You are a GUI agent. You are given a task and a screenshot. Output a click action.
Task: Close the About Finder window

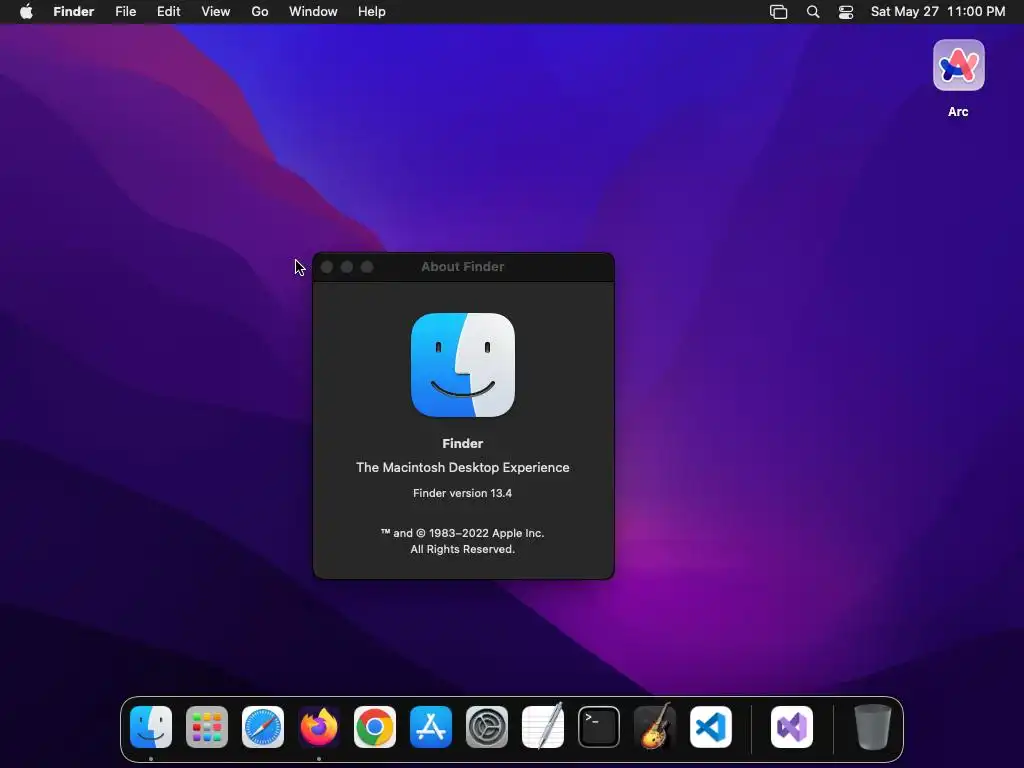tap(327, 267)
